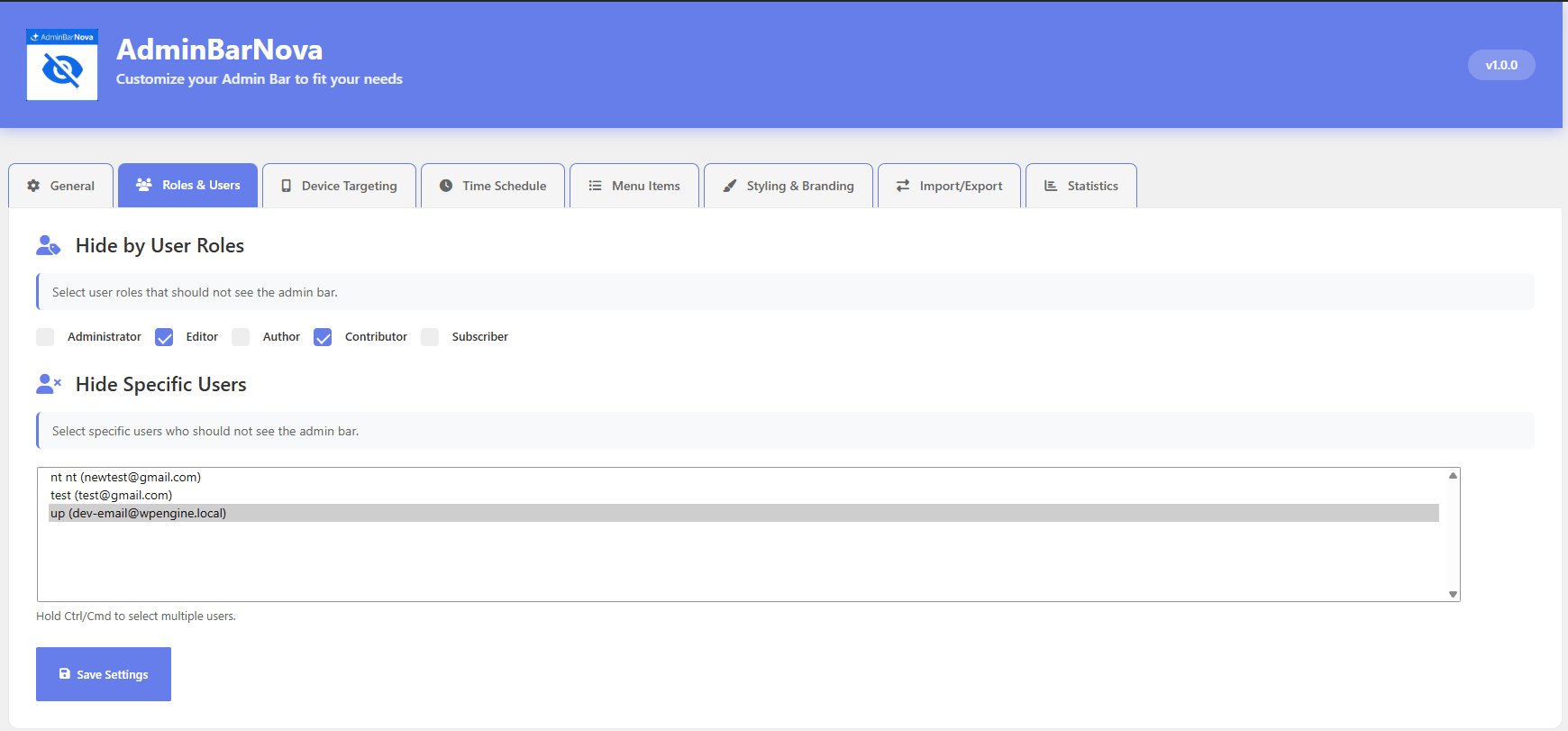The width and height of the screenshot is (1568, 731).
Task: Uncheck the Contributor role checkbox
Action: (x=323, y=337)
